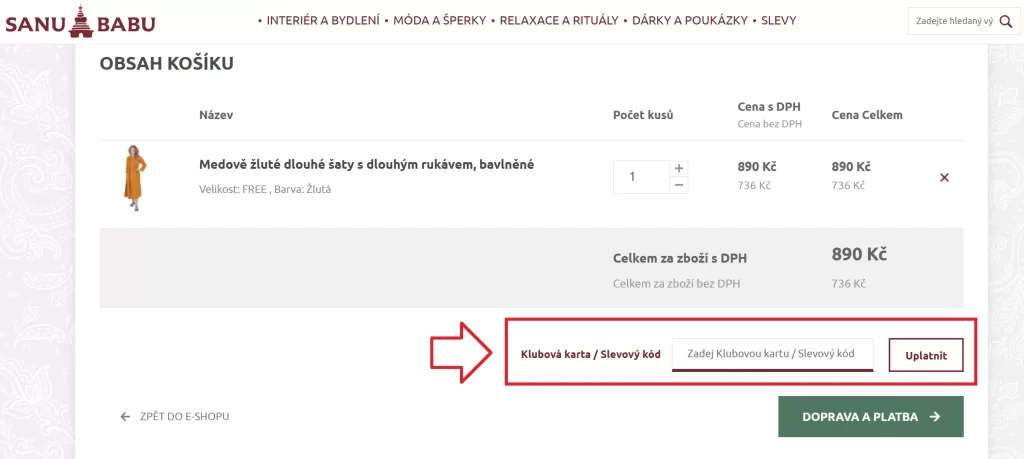This screenshot has width=1024, height=459.
Task: Click the search magnifier icon
Action: coord(1008,22)
